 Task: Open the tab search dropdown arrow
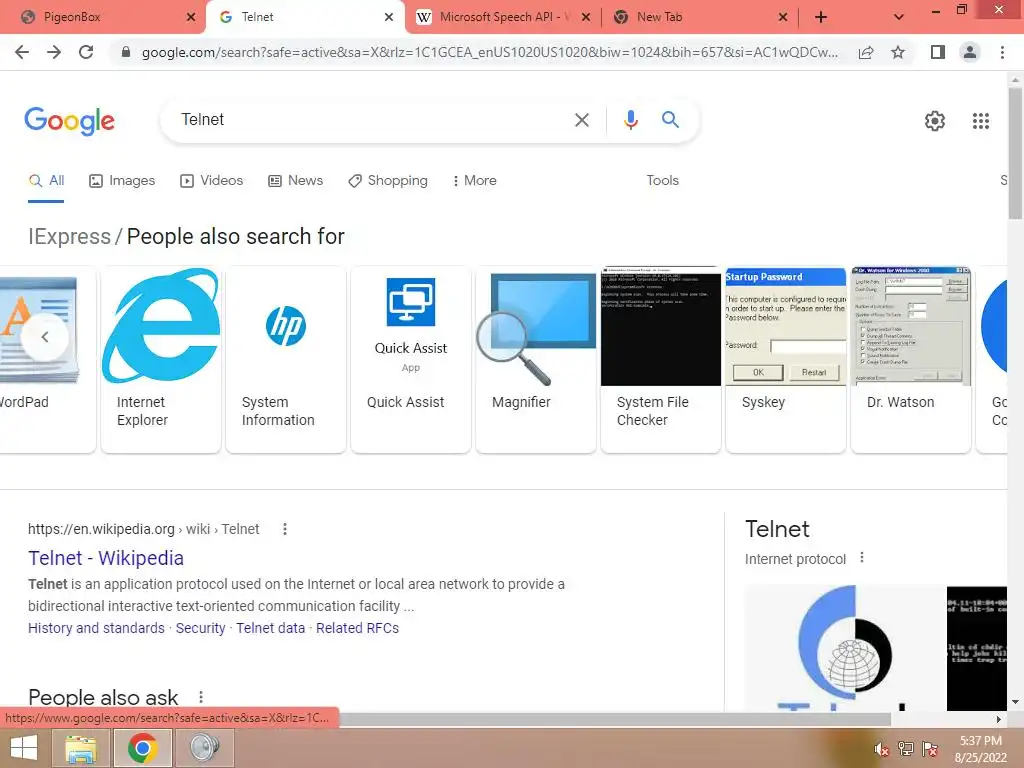pos(899,17)
